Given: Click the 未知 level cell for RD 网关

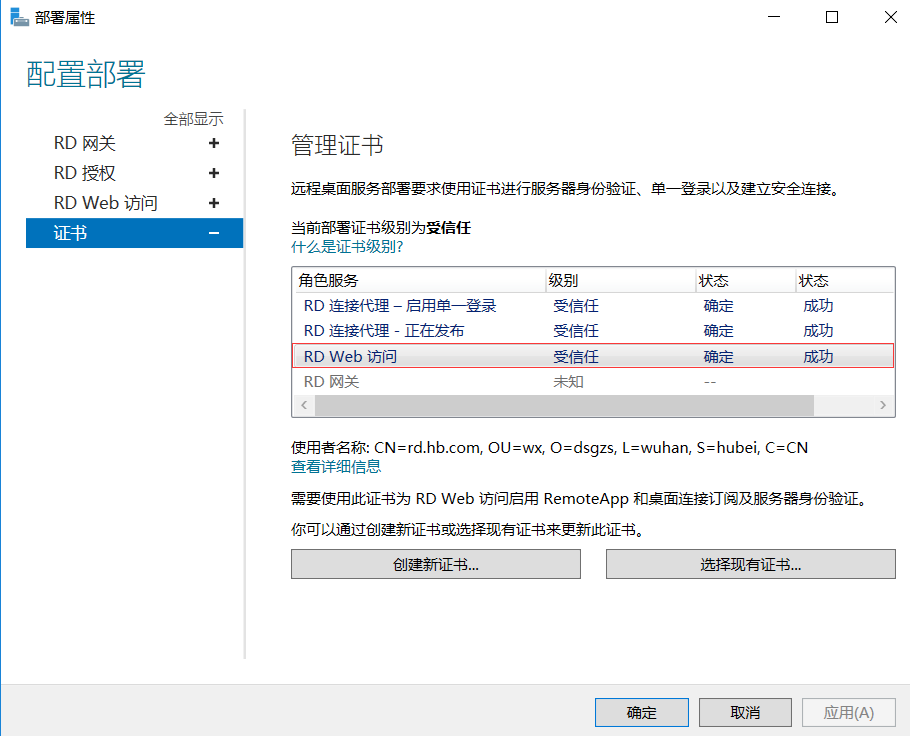Looking at the screenshot, I should (x=568, y=382).
